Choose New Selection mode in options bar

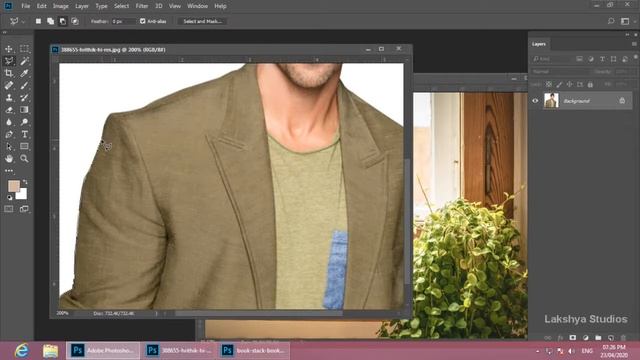coord(38,21)
